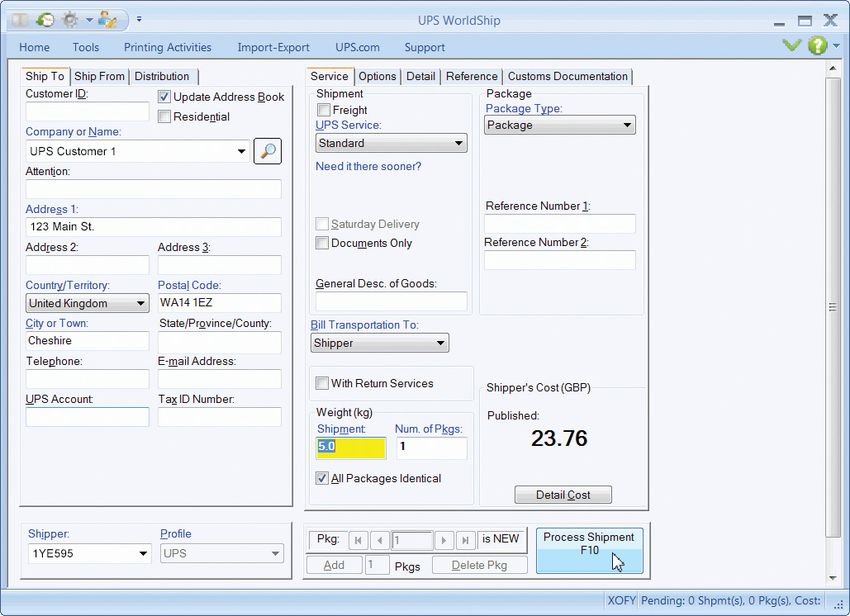Expand the arrow next to the help icon
The image size is (850, 616).
click(x=836, y=46)
